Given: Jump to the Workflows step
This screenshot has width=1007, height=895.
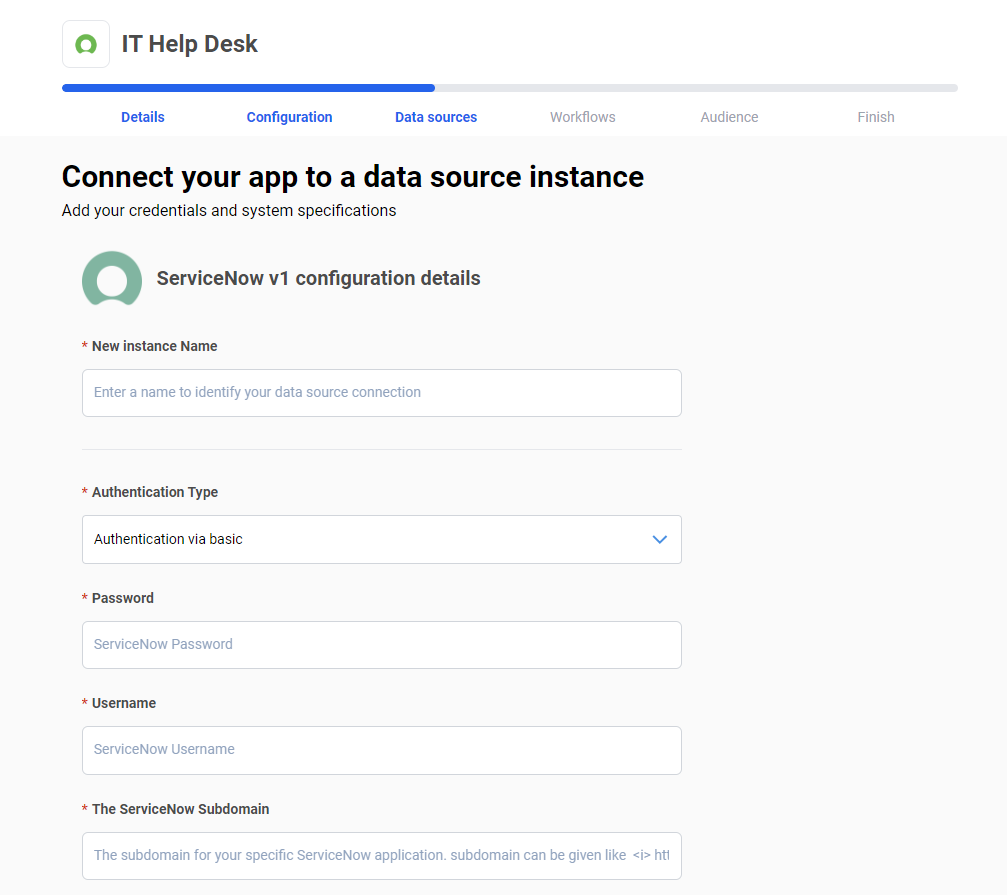Looking at the screenshot, I should click(x=582, y=117).
